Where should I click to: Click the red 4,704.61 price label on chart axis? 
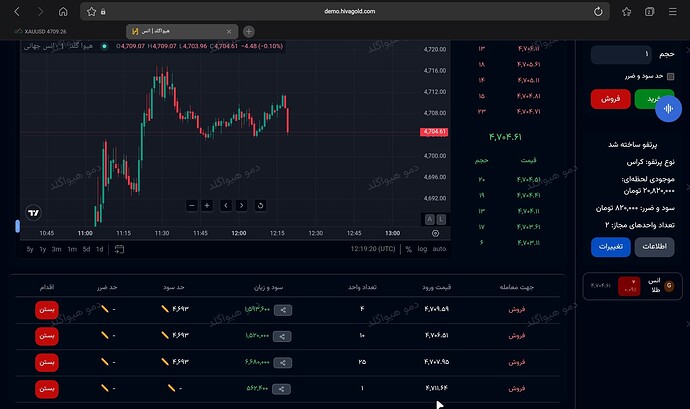point(434,132)
